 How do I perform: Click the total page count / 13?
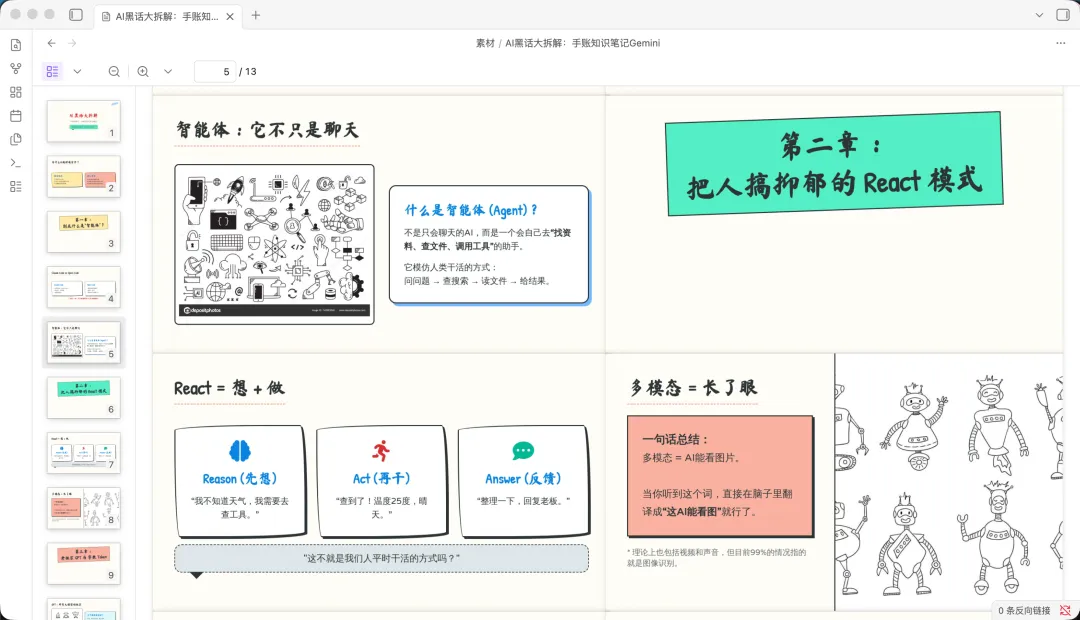247,72
